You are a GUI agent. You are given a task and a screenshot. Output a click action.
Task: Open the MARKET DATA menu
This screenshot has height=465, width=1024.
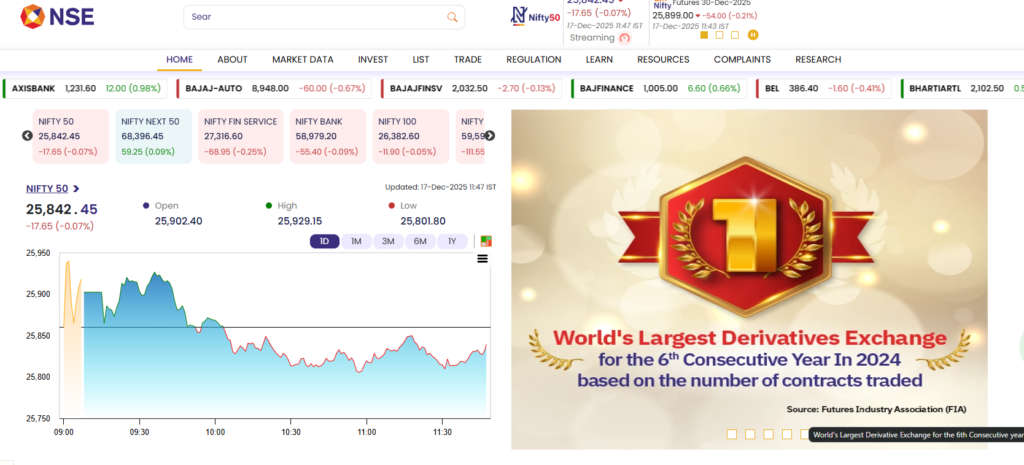303,59
